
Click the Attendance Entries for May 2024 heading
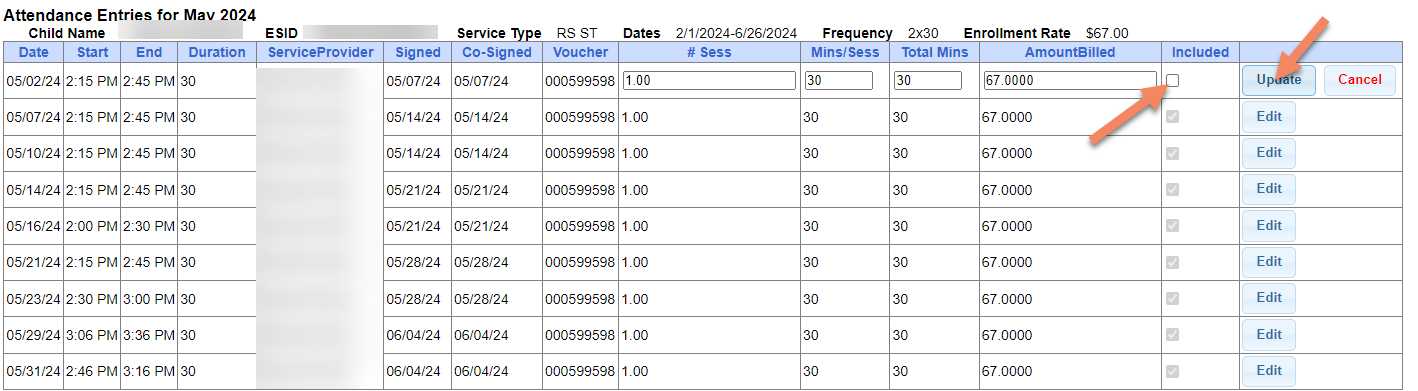tap(130, 15)
